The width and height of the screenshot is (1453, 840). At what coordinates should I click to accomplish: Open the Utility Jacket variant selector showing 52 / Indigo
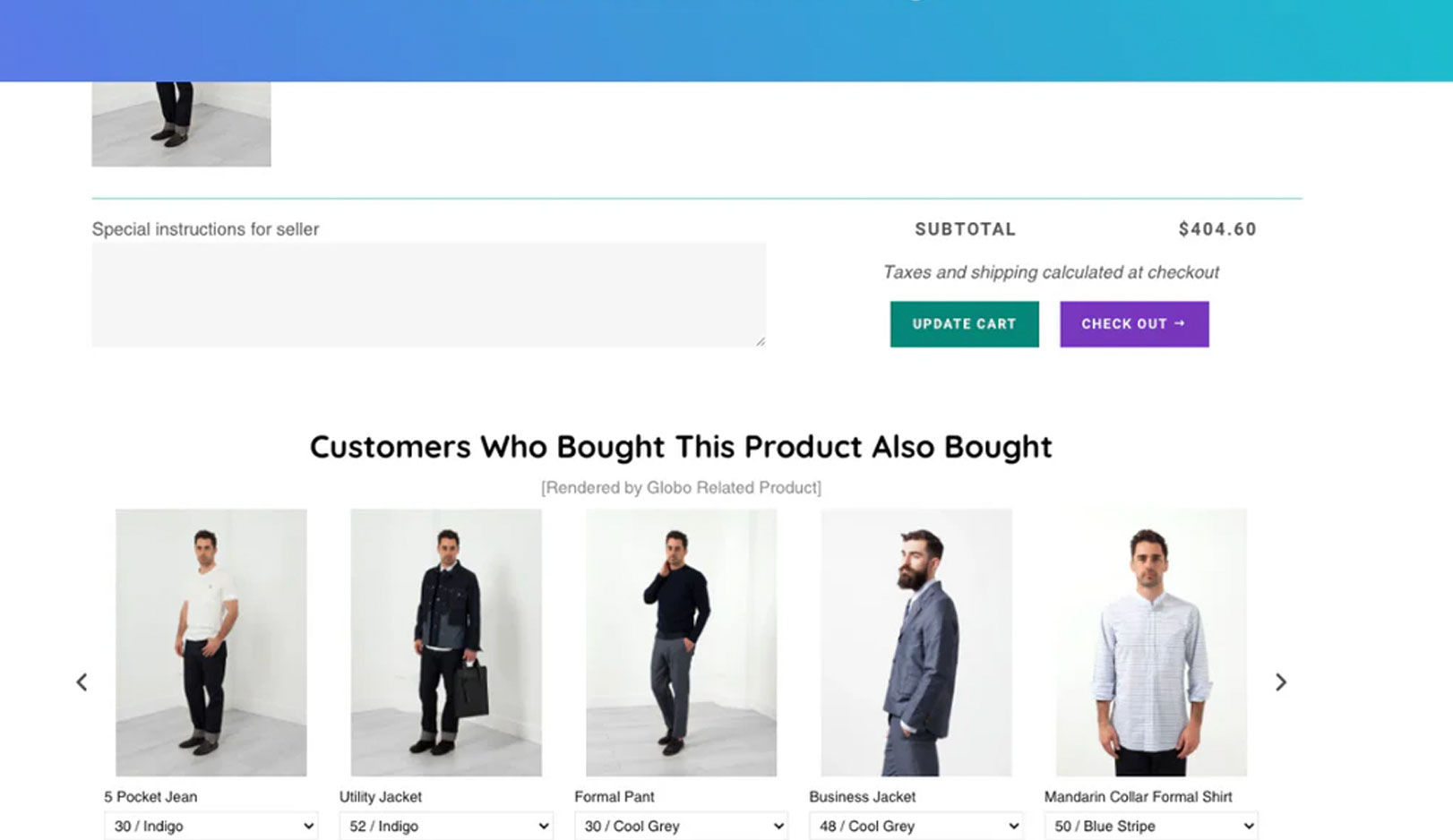(445, 825)
